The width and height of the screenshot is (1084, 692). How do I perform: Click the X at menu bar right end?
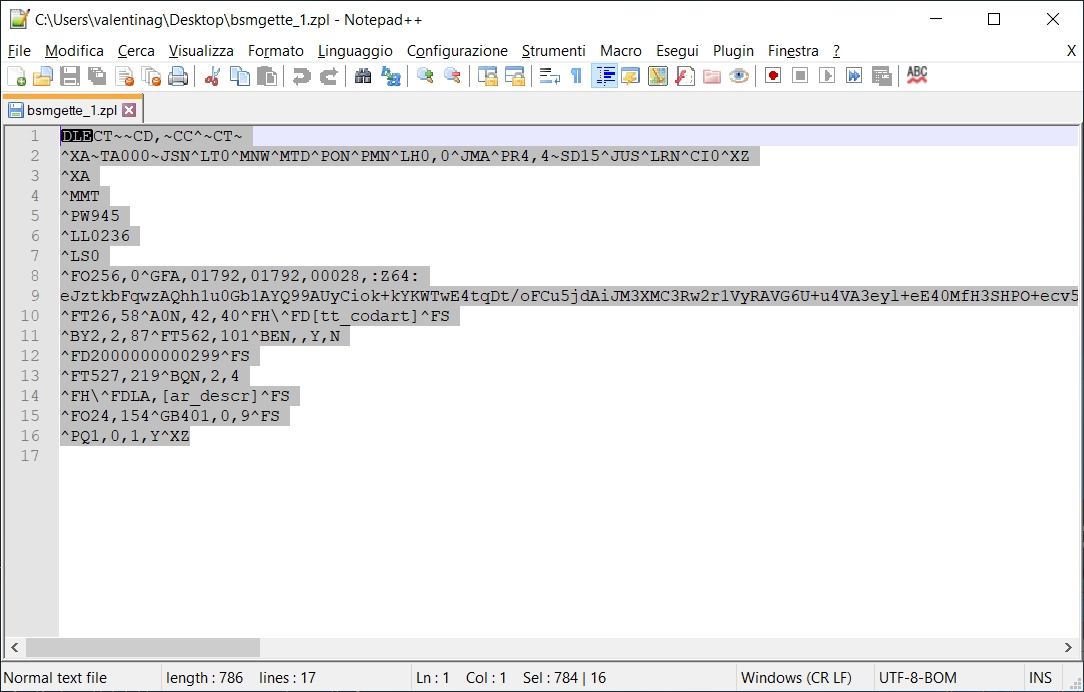(x=1071, y=50)
